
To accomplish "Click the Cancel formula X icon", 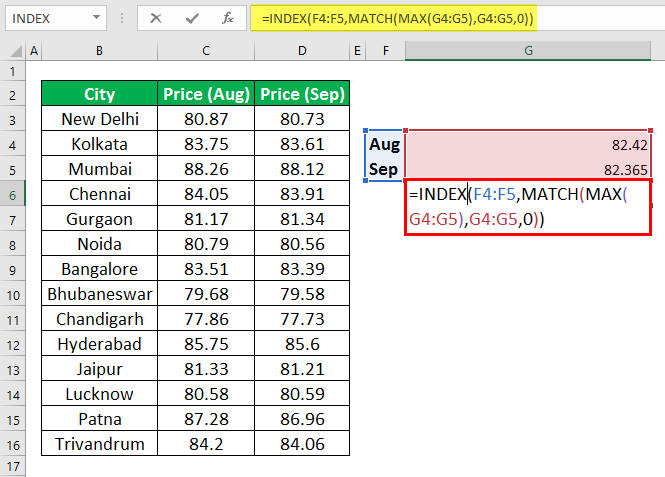I will point(156,18).
